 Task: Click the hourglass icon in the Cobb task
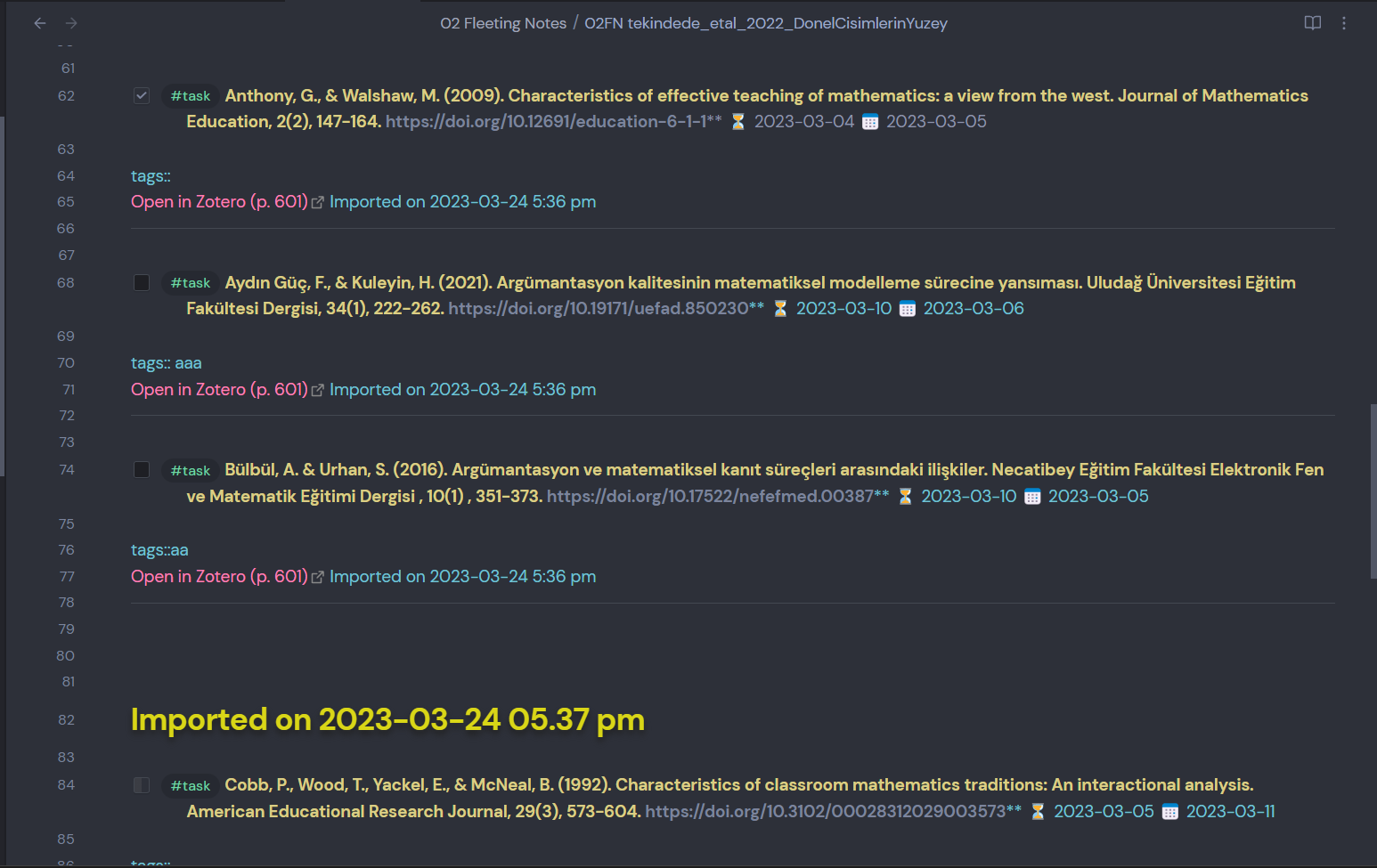tap(1038, 811)
